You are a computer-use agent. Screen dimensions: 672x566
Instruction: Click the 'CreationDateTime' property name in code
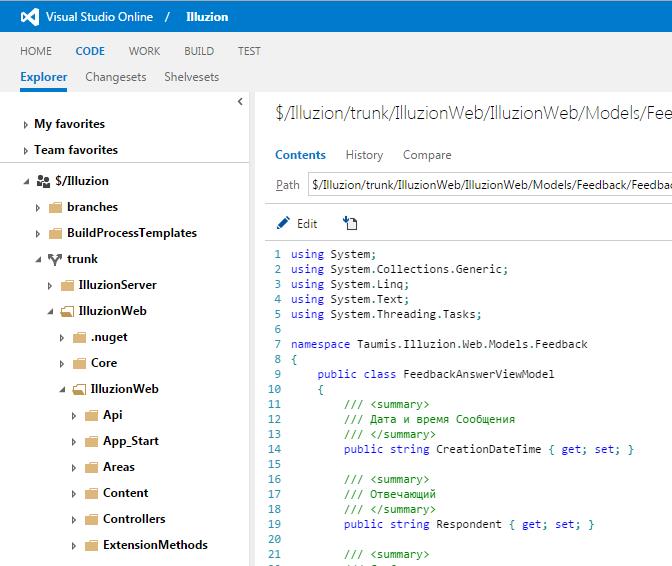(489, 449)
